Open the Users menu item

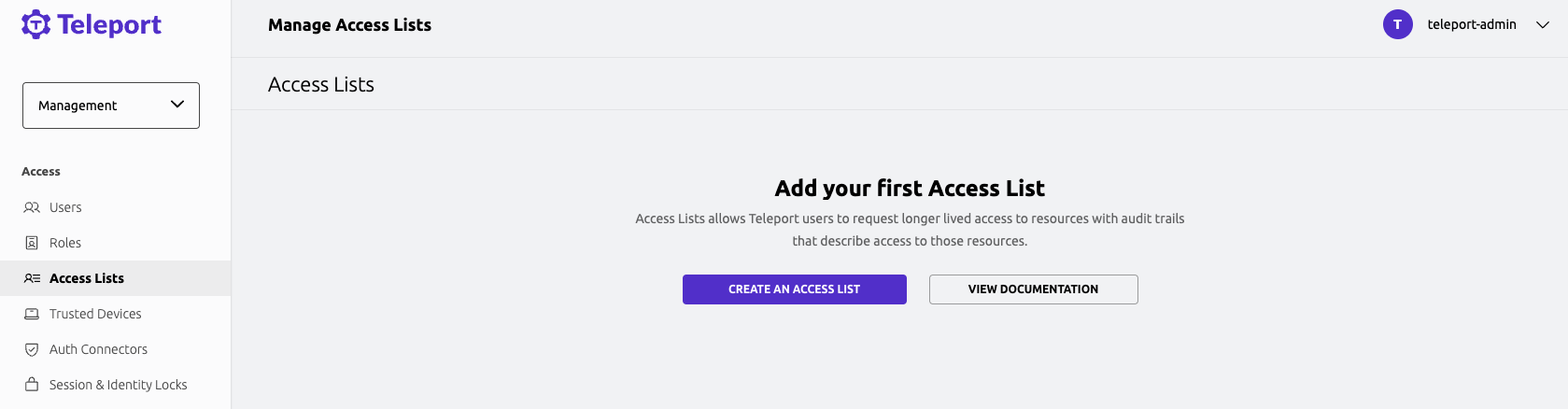(x=65, y=207)
